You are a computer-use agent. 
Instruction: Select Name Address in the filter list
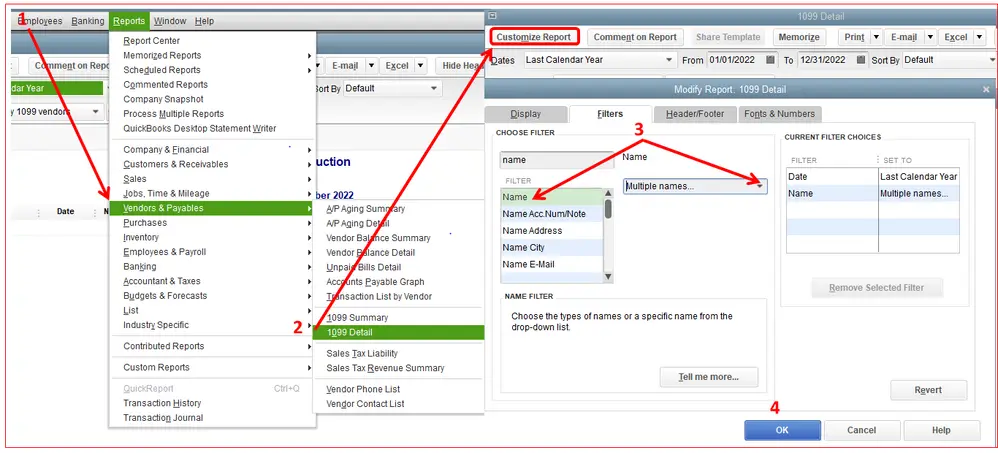532,231
